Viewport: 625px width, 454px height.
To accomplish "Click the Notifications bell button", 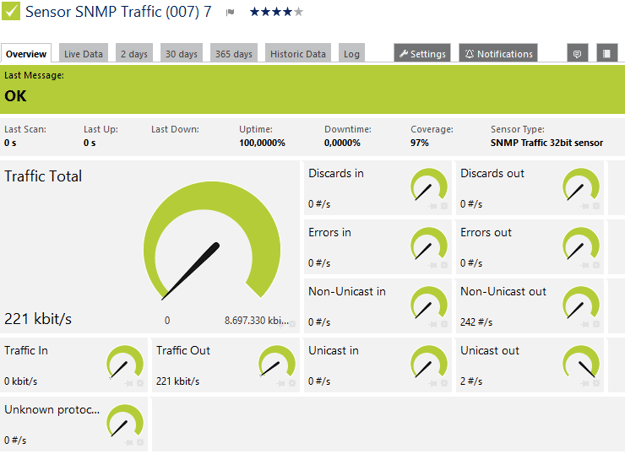I will 498,53.
